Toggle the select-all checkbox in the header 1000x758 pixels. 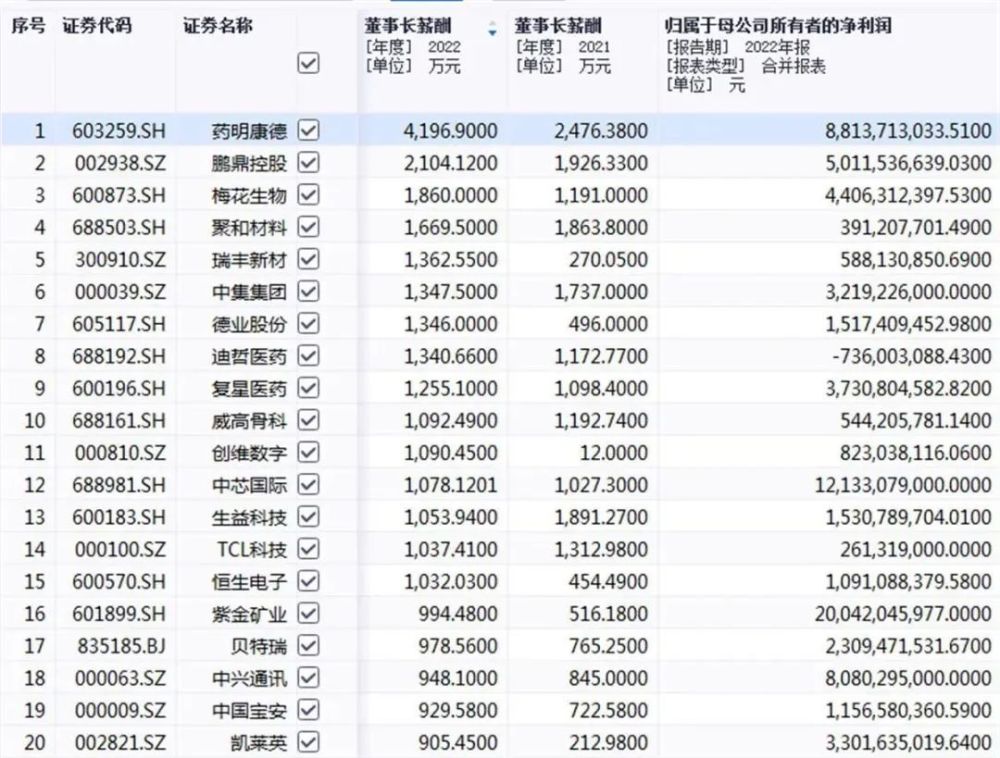pyautogui.click(x=308, y=63)
